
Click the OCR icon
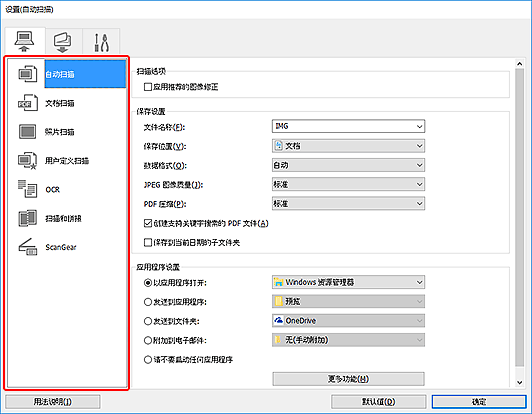pos(27,189)
